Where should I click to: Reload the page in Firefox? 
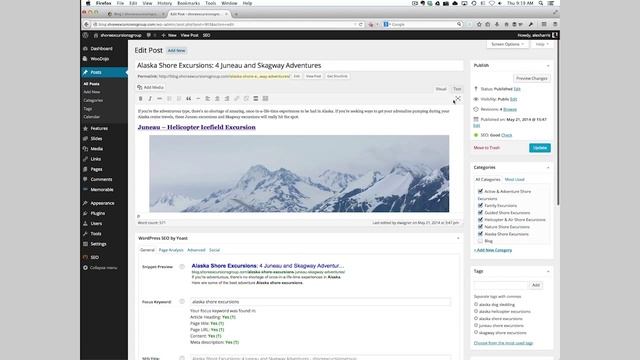(360, 24)
